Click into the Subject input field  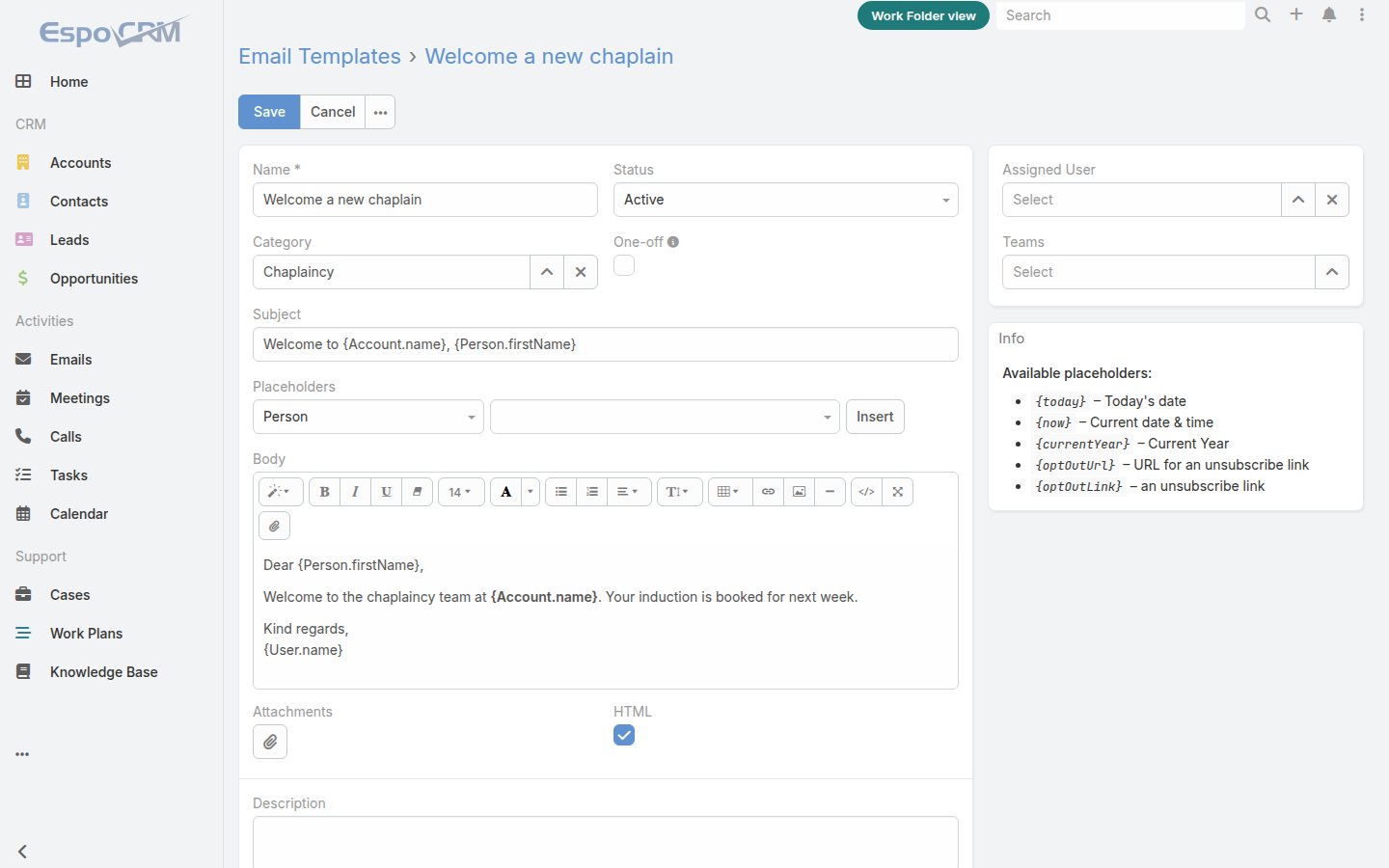[606, 344]
